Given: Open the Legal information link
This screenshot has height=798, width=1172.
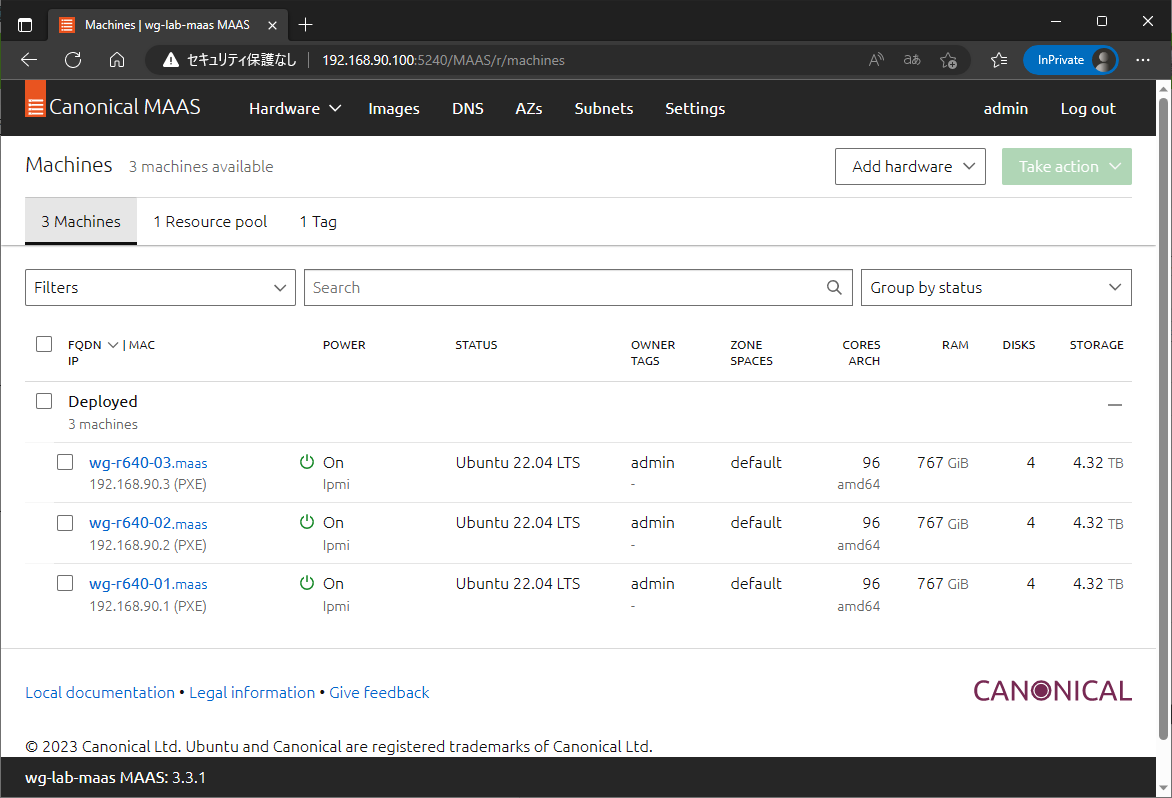Looking at the screenshot, I should click(252, 693).
